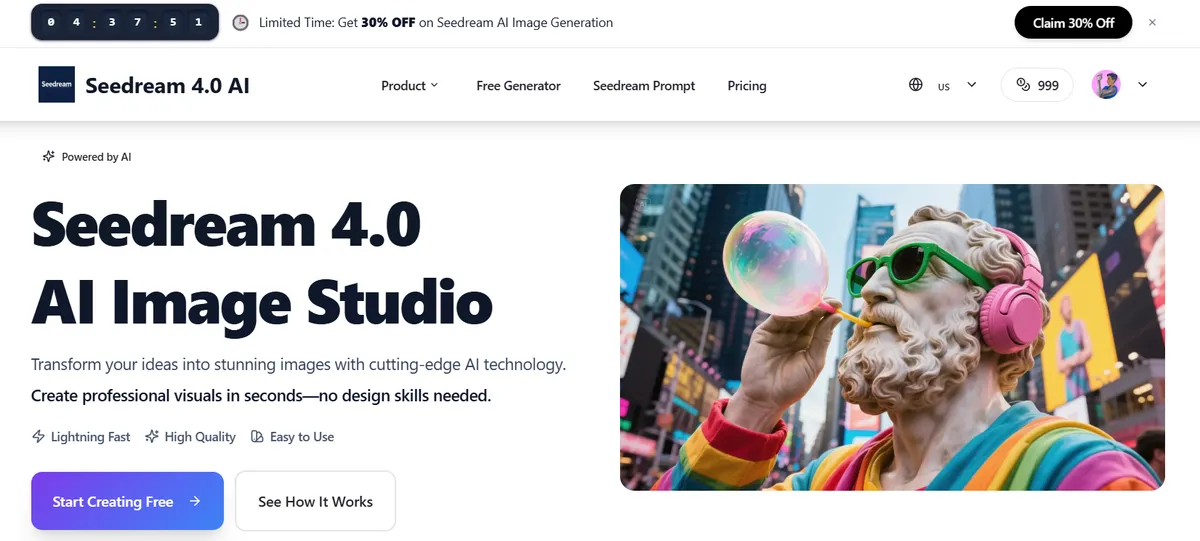This screenshot has height=541, width=1200.
Task: Open the Pricing page
Action: (747, 86)
